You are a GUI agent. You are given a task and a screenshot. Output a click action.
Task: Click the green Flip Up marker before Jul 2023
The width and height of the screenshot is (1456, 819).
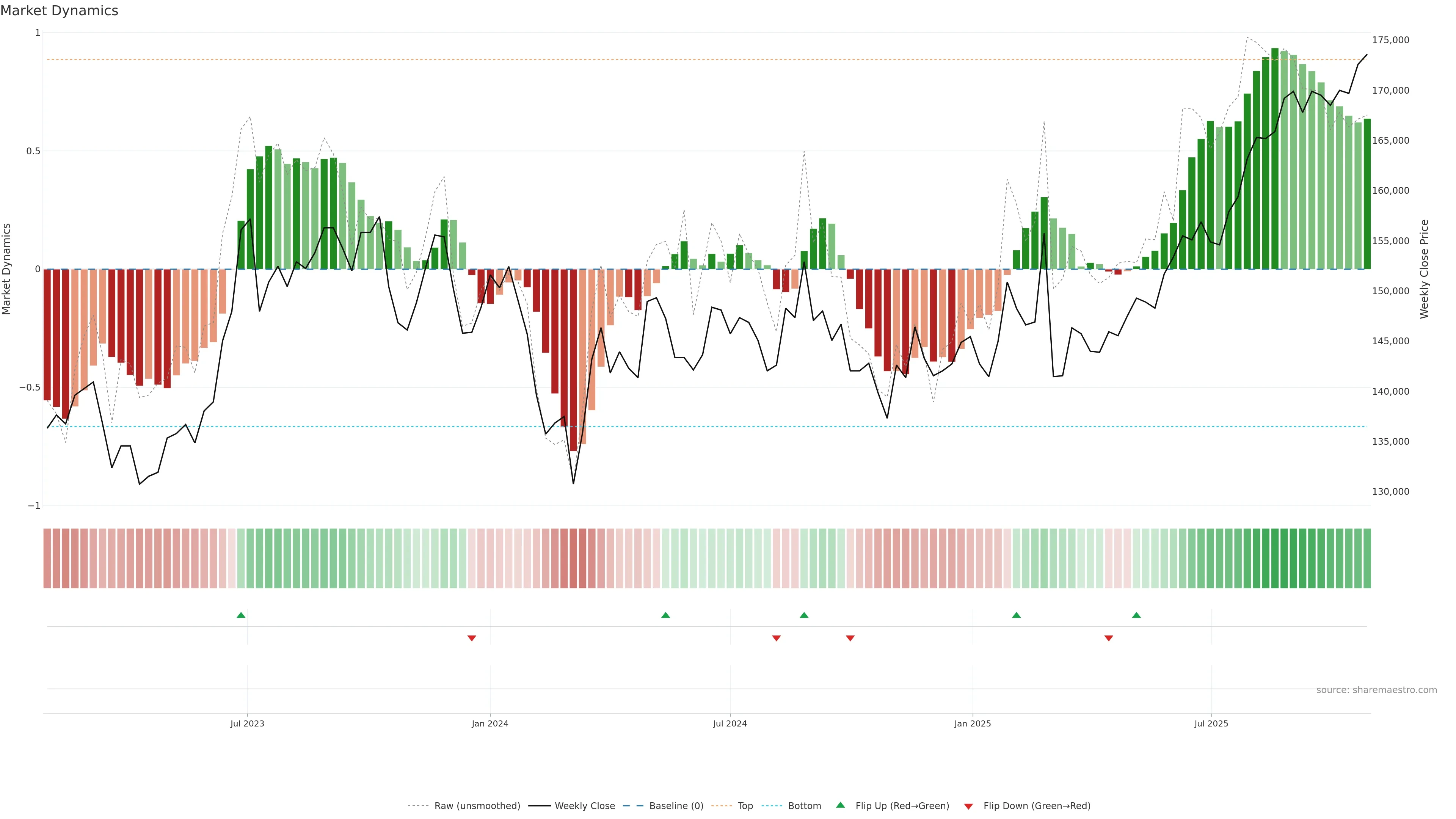tap(241, 615)
